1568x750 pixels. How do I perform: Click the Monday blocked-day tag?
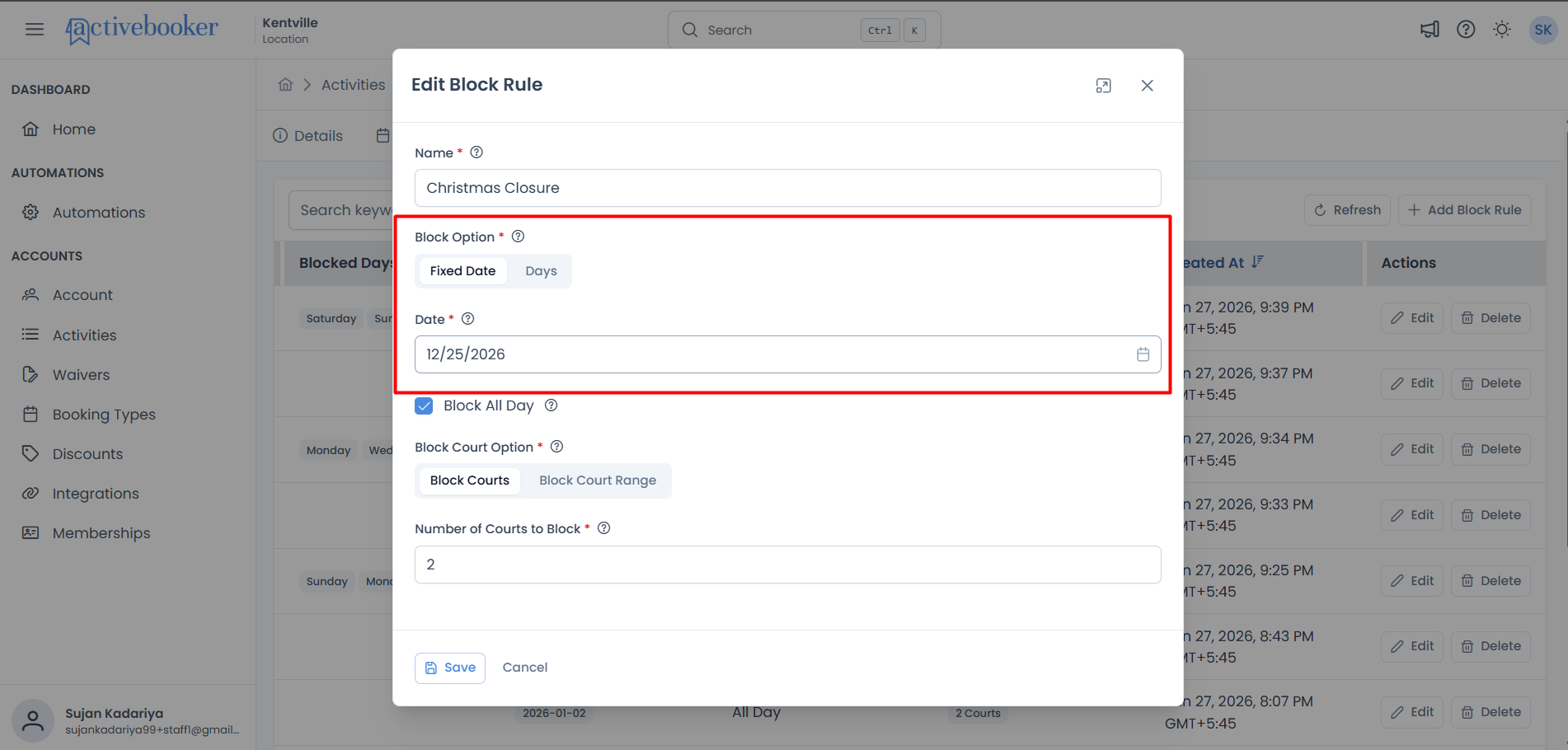click(328, 450)
